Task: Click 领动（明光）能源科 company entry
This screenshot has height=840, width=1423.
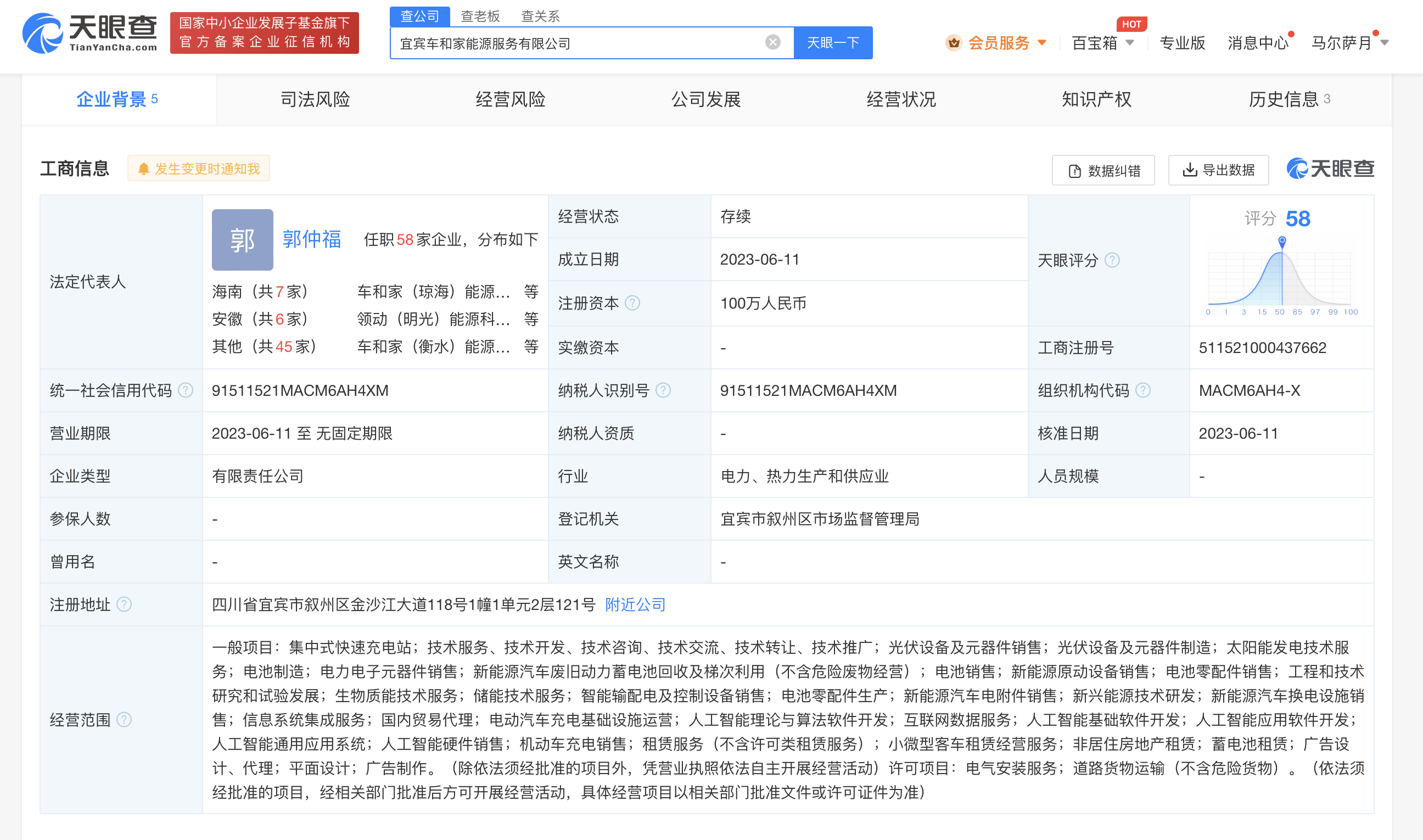Action: coord(433,318)
